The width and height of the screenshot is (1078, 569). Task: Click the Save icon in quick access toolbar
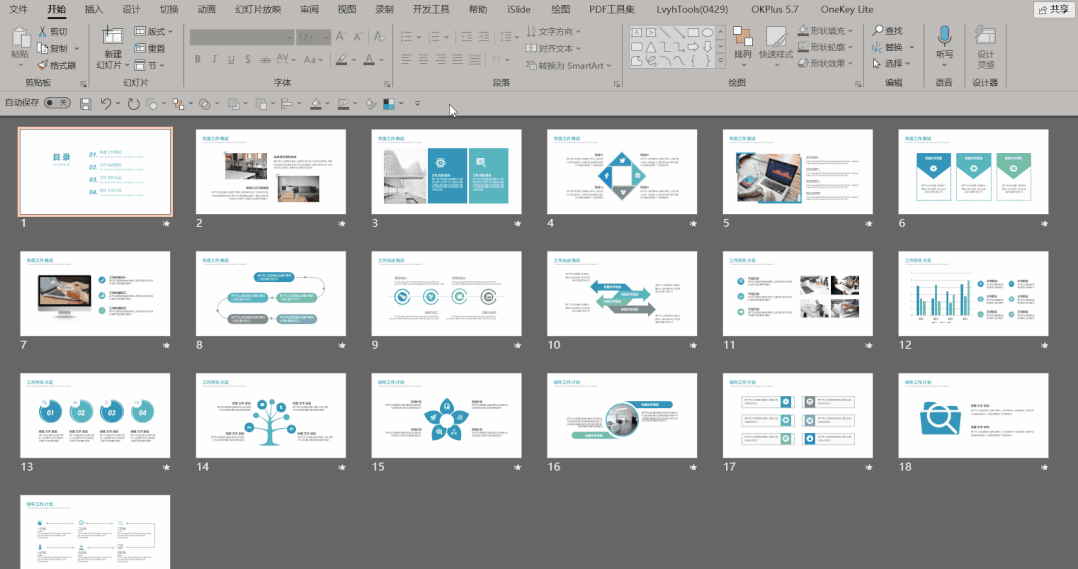[86, 104]
